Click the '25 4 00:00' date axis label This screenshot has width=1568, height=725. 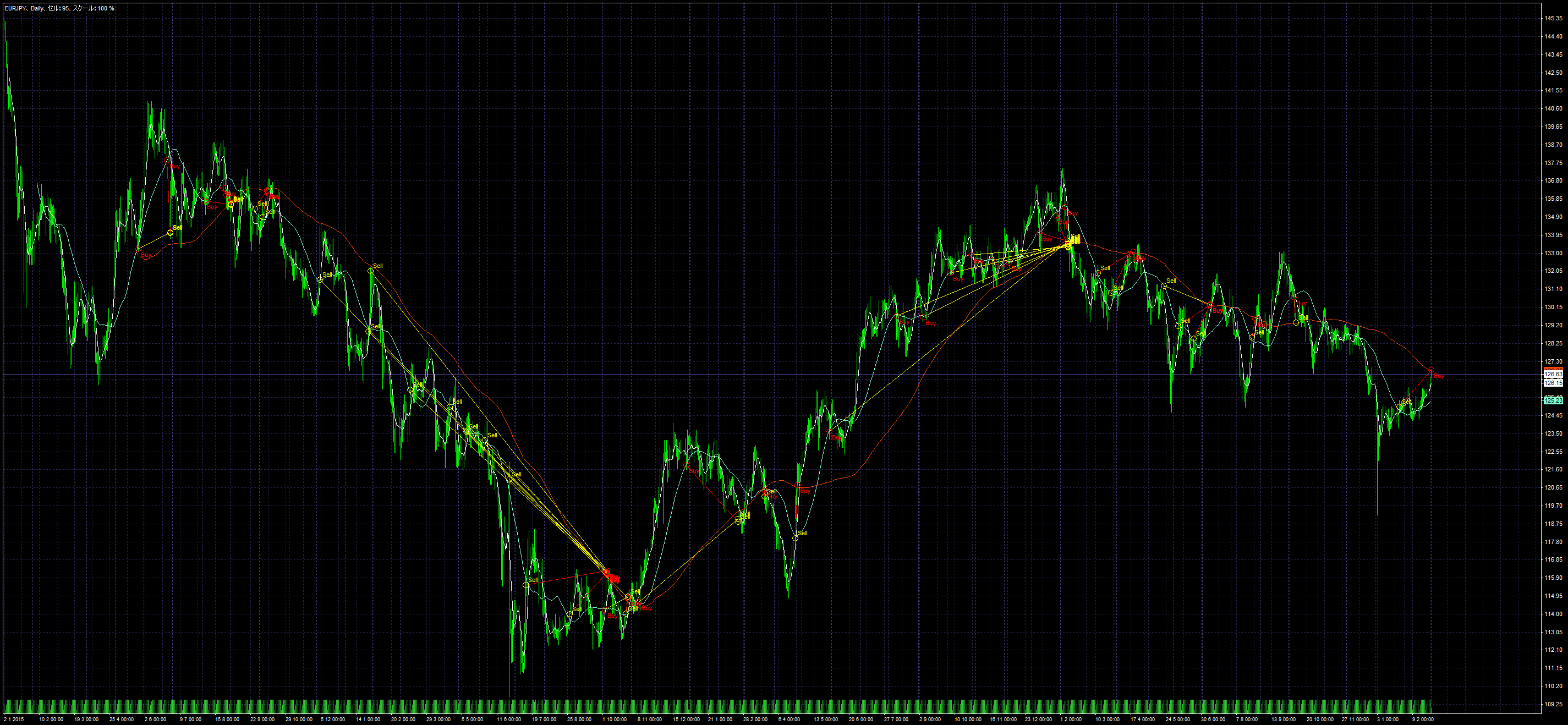(x=121, y=719)
